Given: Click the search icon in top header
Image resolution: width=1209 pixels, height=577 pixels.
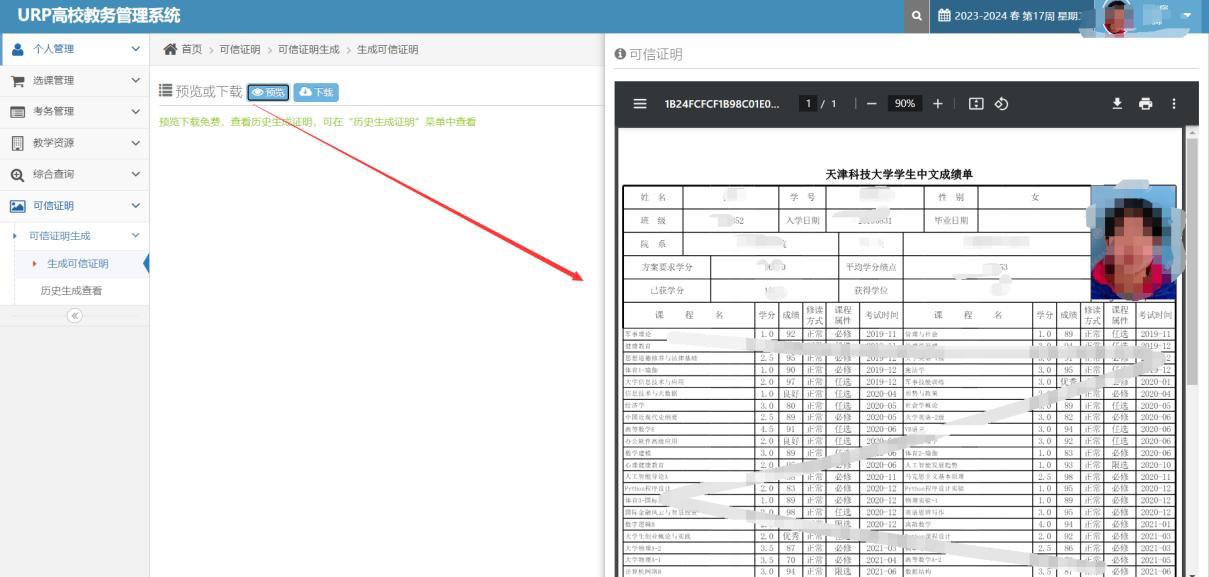Looking at the screenshot, I should point(916,16).
